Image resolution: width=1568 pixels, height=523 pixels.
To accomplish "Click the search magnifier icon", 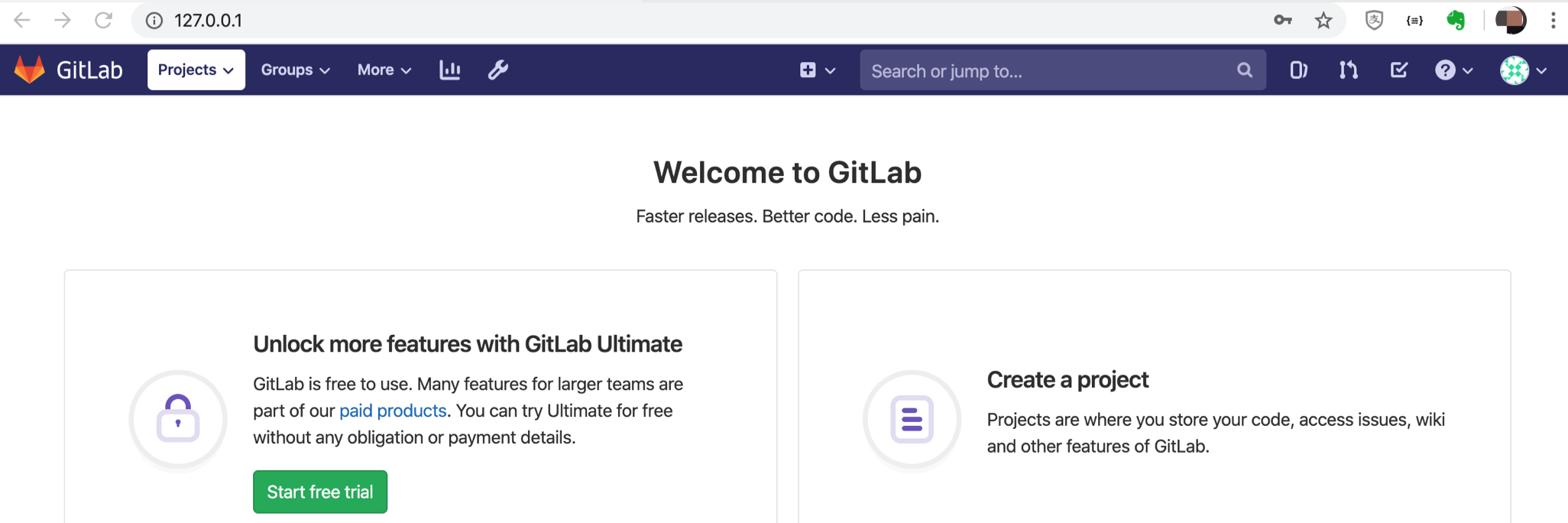I will (x=1244, y=70).
